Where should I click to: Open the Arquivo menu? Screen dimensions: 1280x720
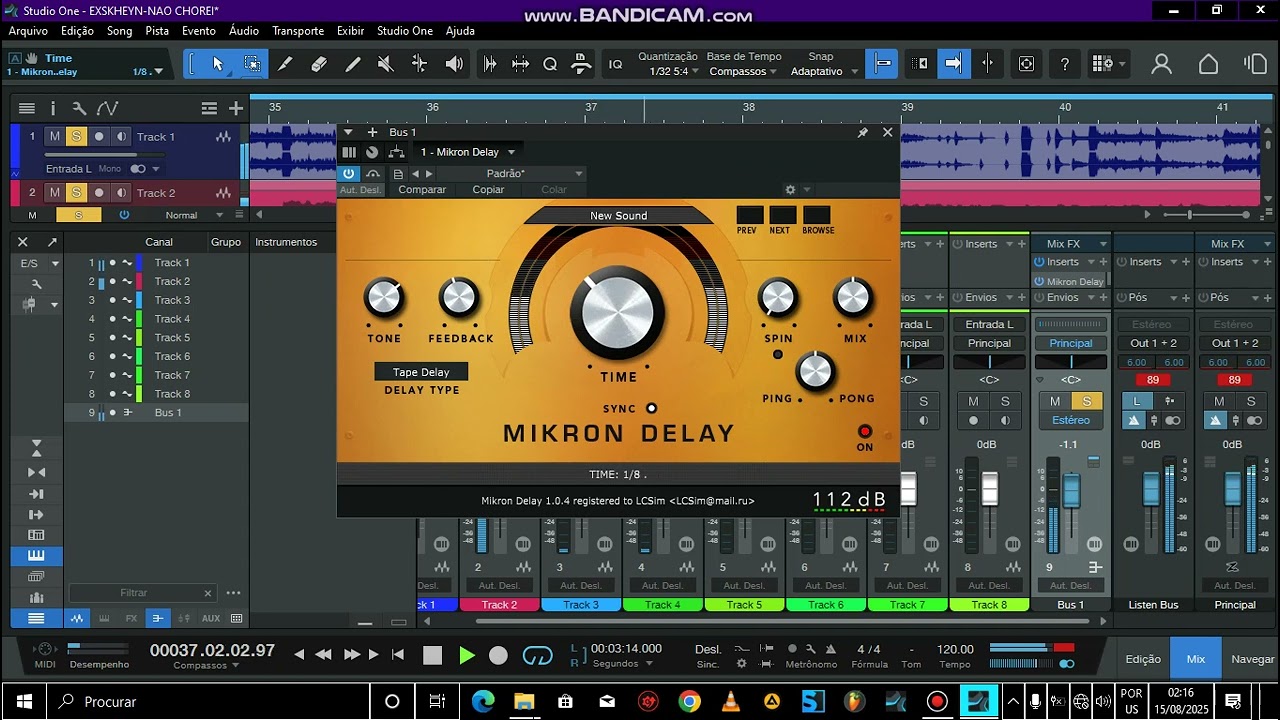pos(28,31)
